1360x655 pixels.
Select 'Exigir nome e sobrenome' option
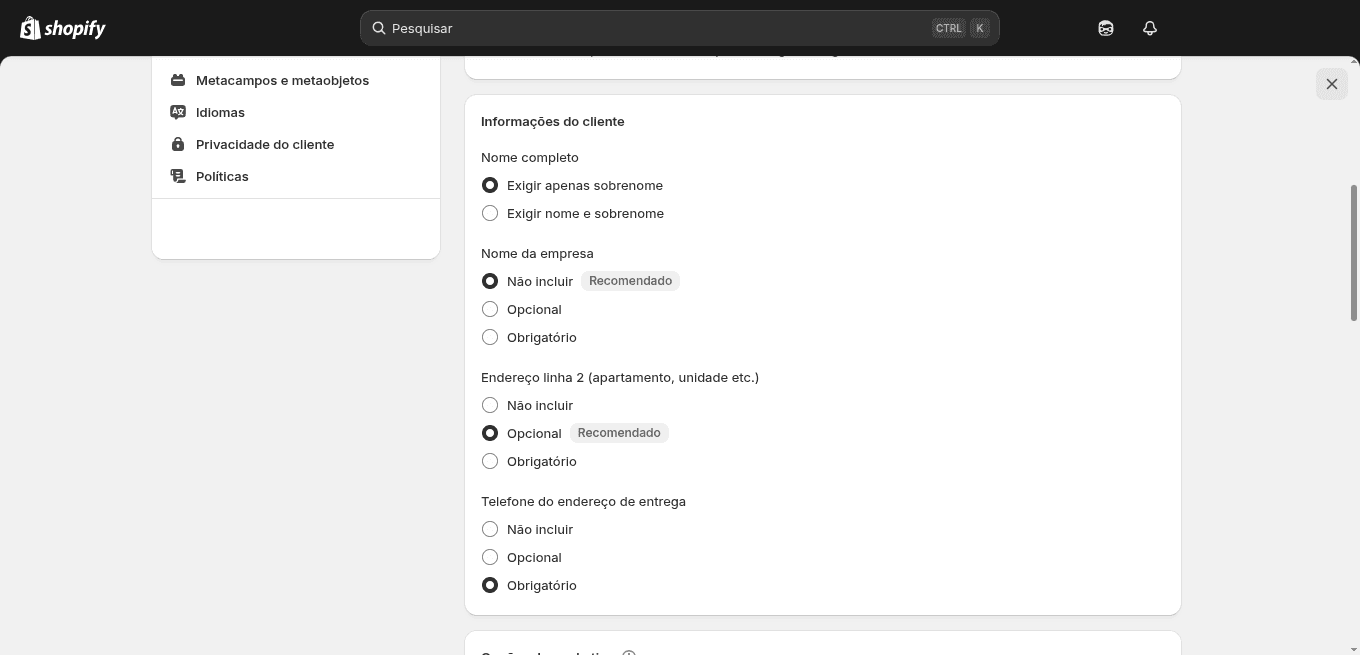point(490,213)
